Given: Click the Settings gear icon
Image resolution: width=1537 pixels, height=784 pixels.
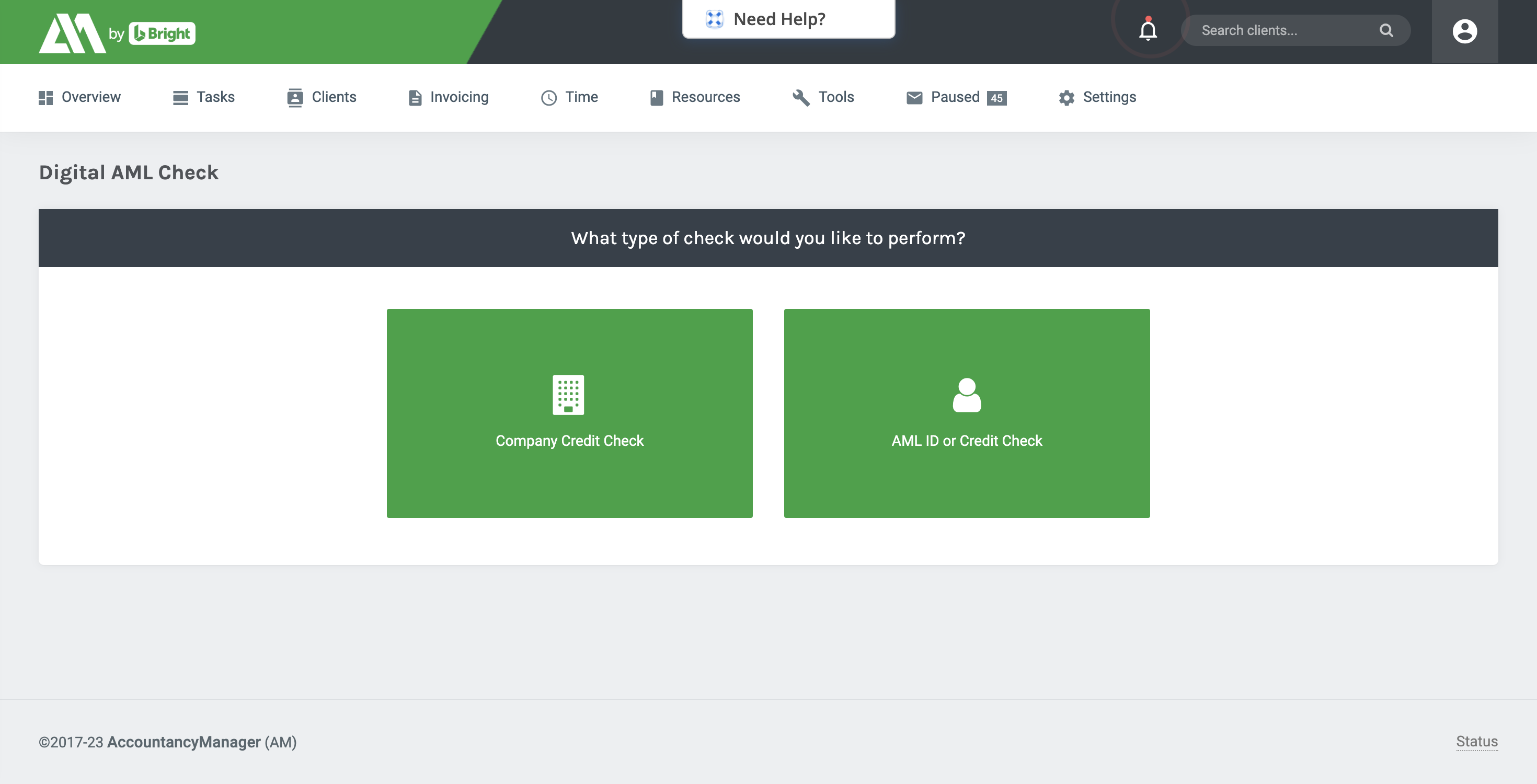Looking at the screenshot, I should pos(1066,97).
